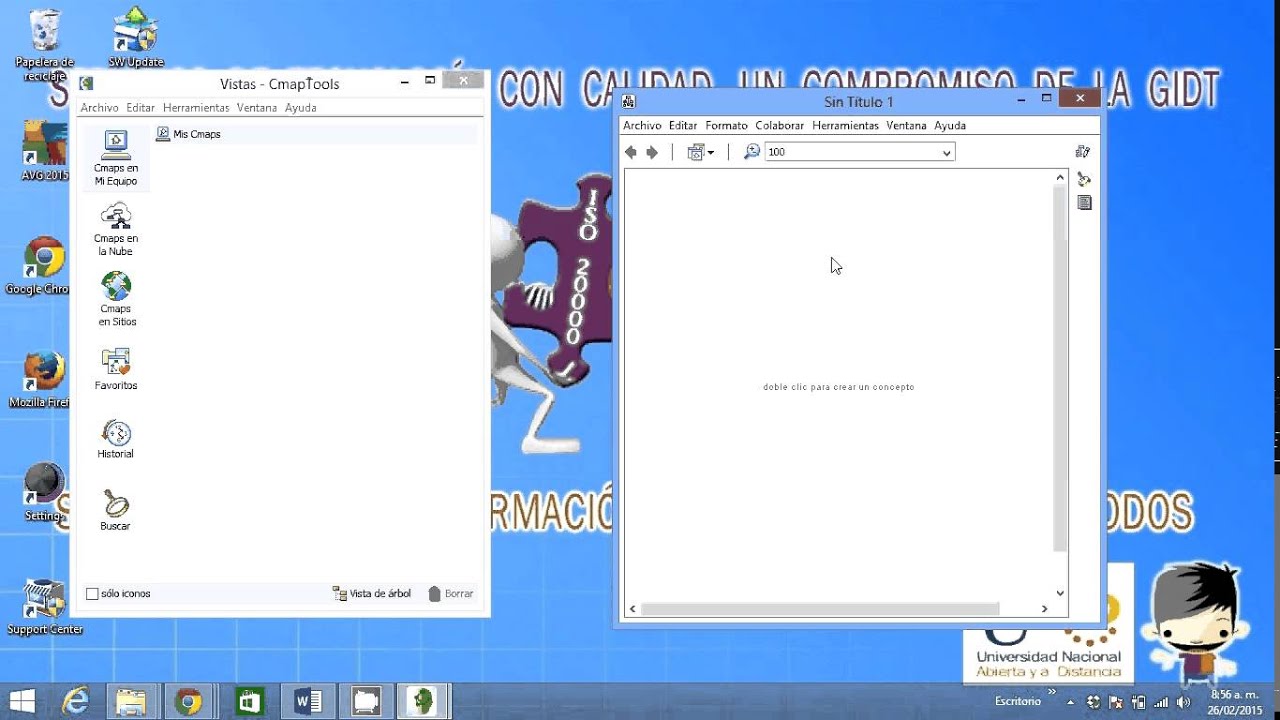This screenshot has width=1280, height=720.
Task: Maximize the Sin Título 1 window
Action: [x=1046, y=98]
